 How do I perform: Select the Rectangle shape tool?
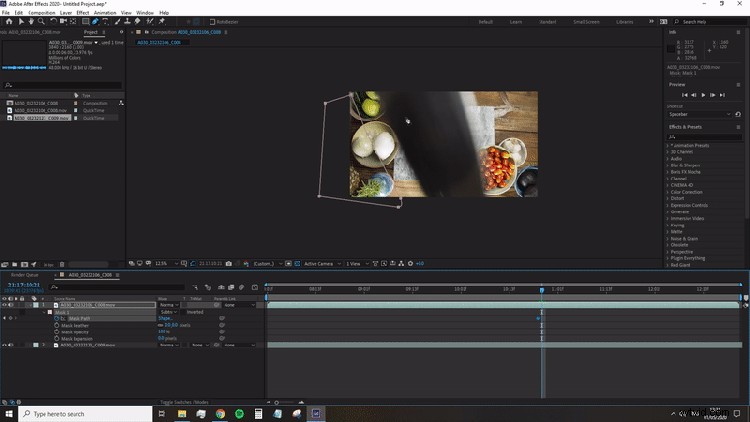point(85,22)
